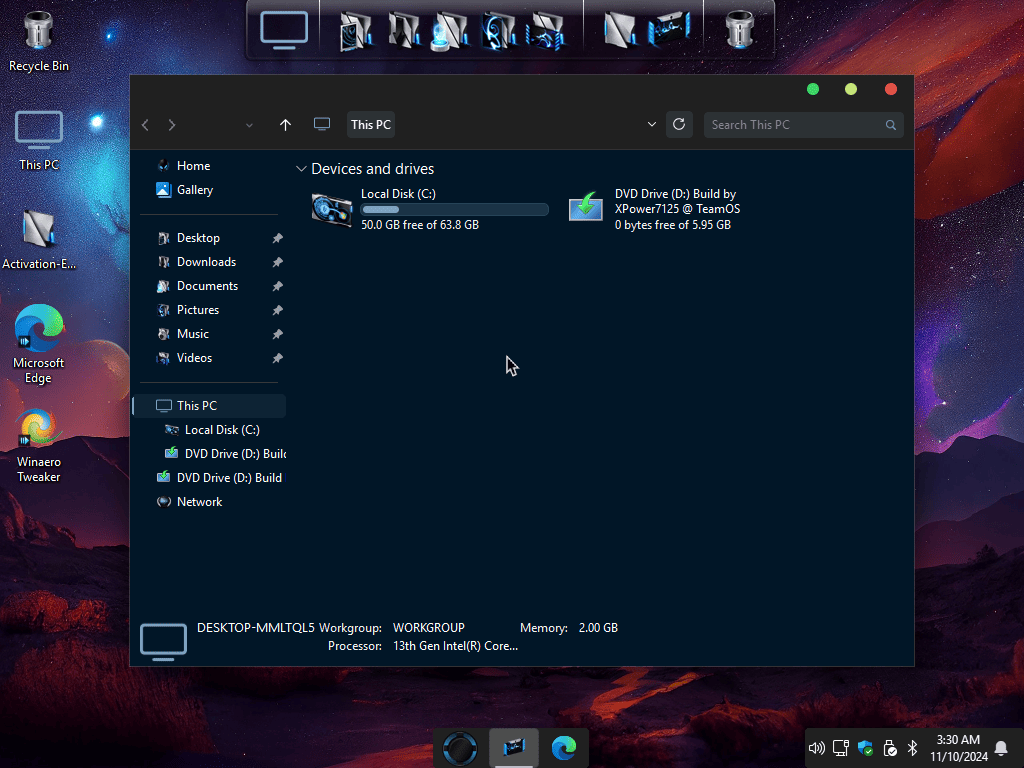Click the '2.00 GB' memory value

[x=598, y=628]
